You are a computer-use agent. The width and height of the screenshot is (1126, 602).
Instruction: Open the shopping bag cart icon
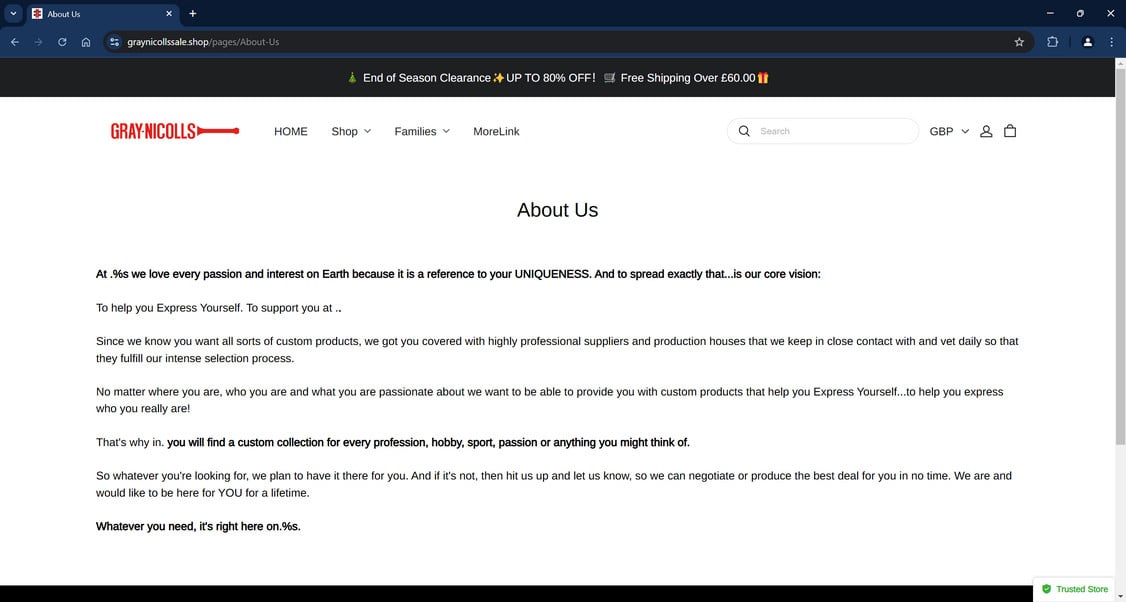[1010, 131]
